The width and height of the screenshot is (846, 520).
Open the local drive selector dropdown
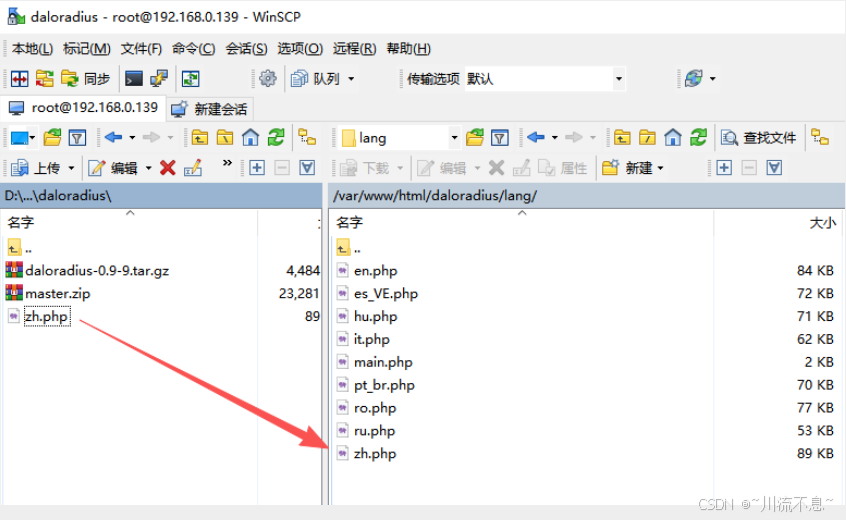coord(23,138)
